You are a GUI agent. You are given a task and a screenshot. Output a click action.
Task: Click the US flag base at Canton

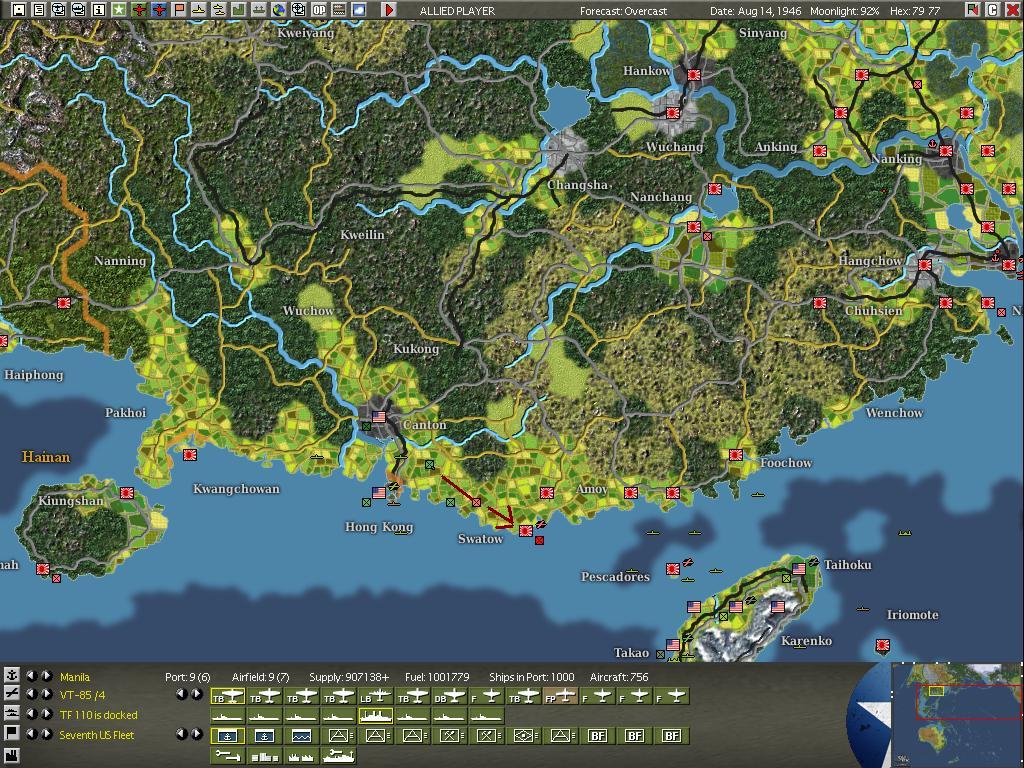pos(379,416)
